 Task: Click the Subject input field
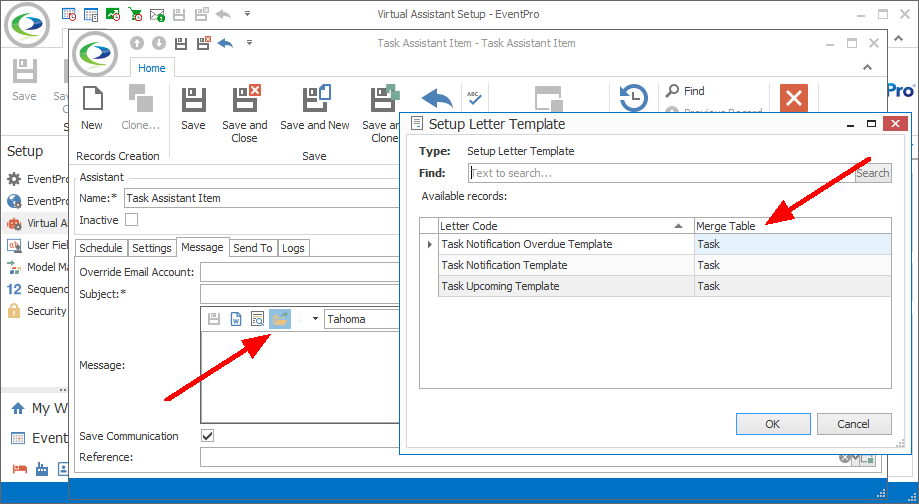[300, 294]
